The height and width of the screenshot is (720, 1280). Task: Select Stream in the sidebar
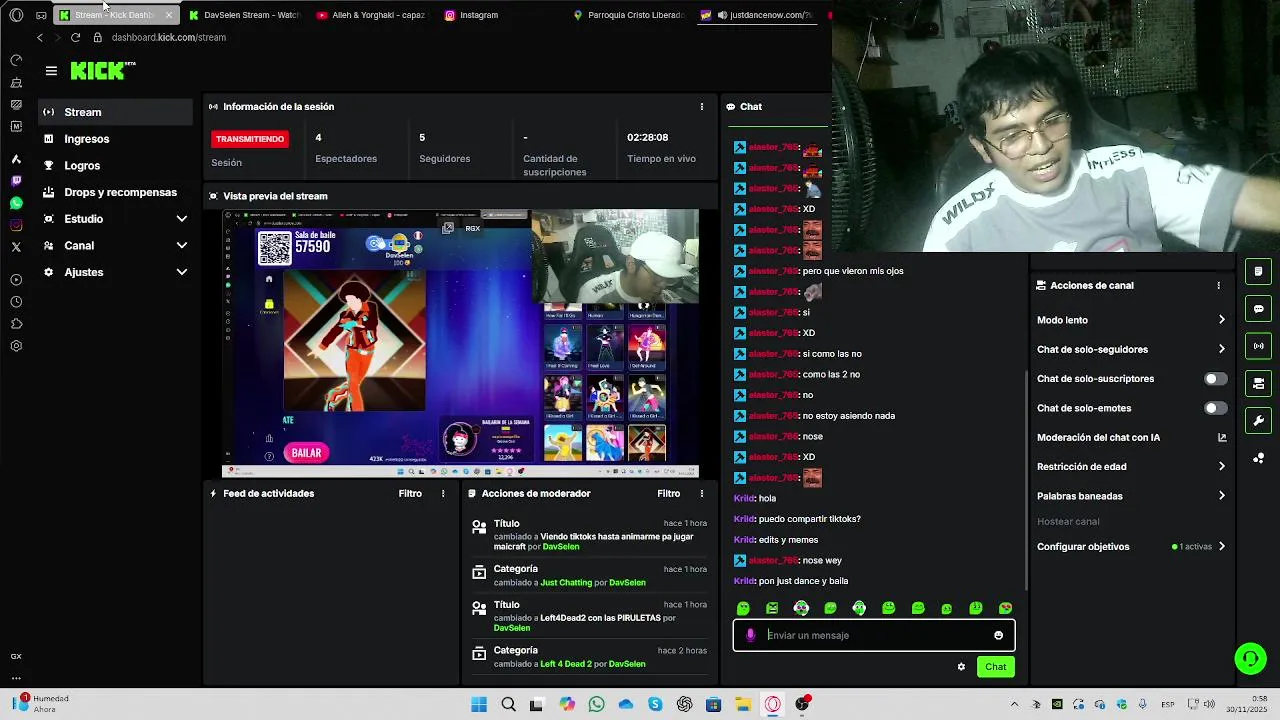[116, 112]
